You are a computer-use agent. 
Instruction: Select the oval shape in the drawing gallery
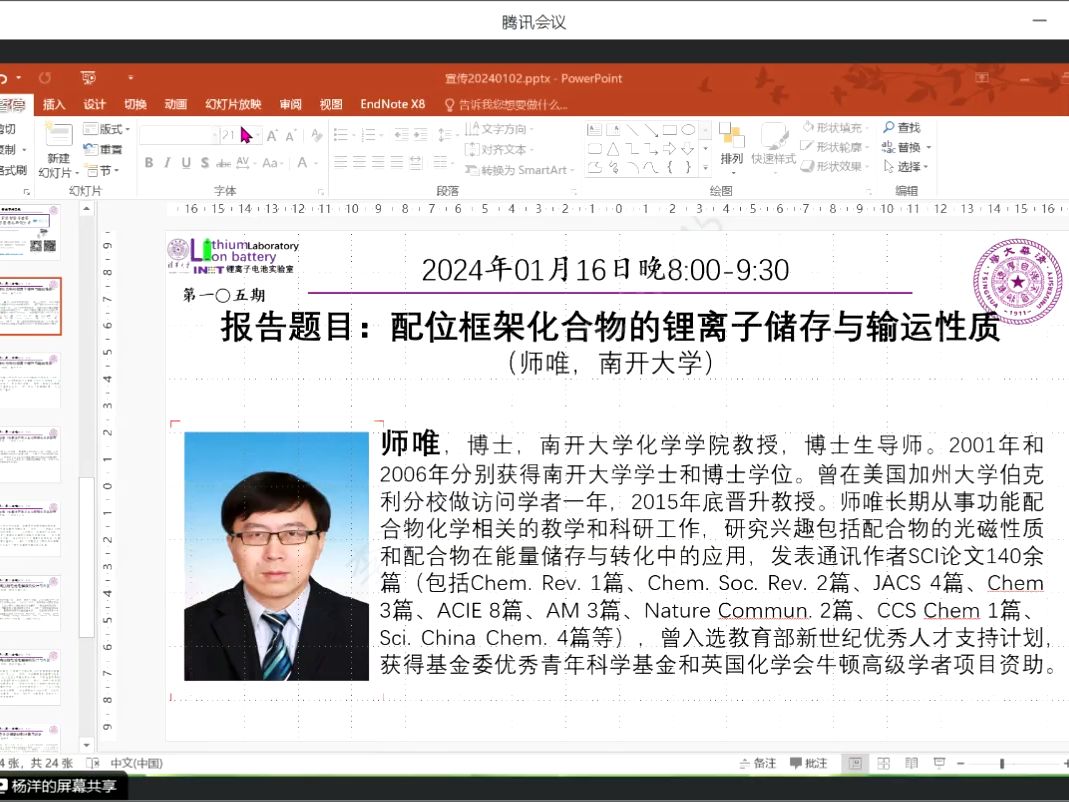coord(688,128)
